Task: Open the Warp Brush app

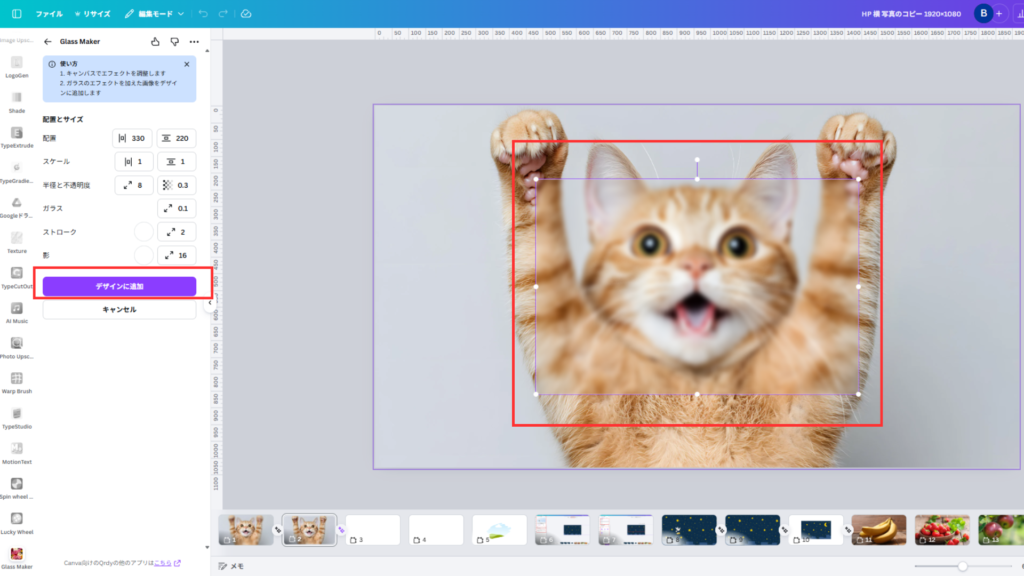Action: point(17,380)
